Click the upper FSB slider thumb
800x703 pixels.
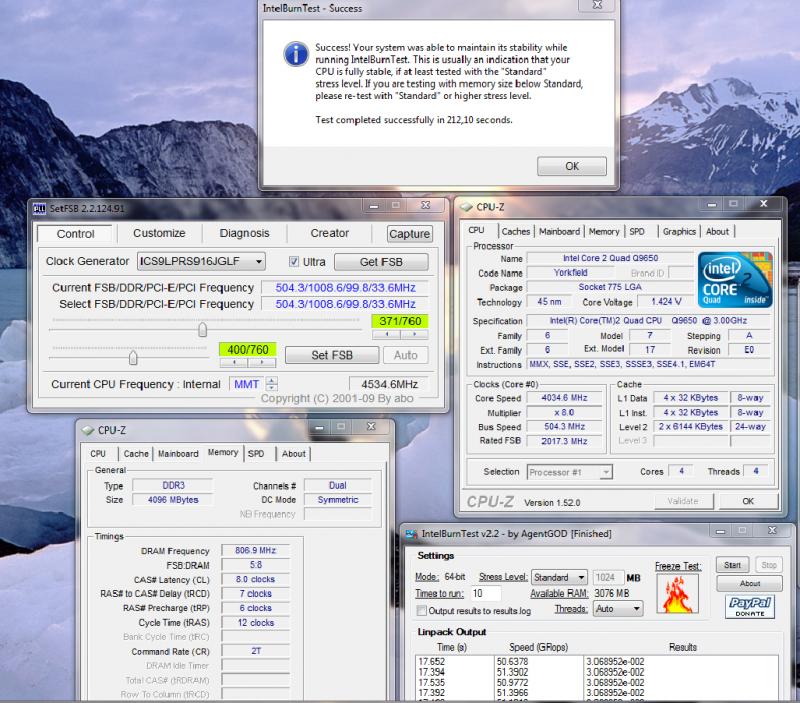tap(203, 330)
